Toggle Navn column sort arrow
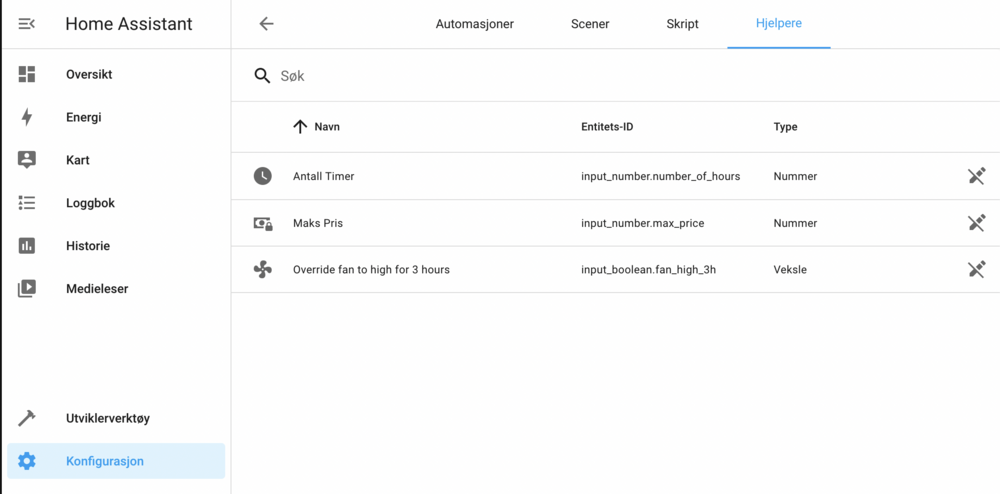1000x494 pixels. coord(300,127)
